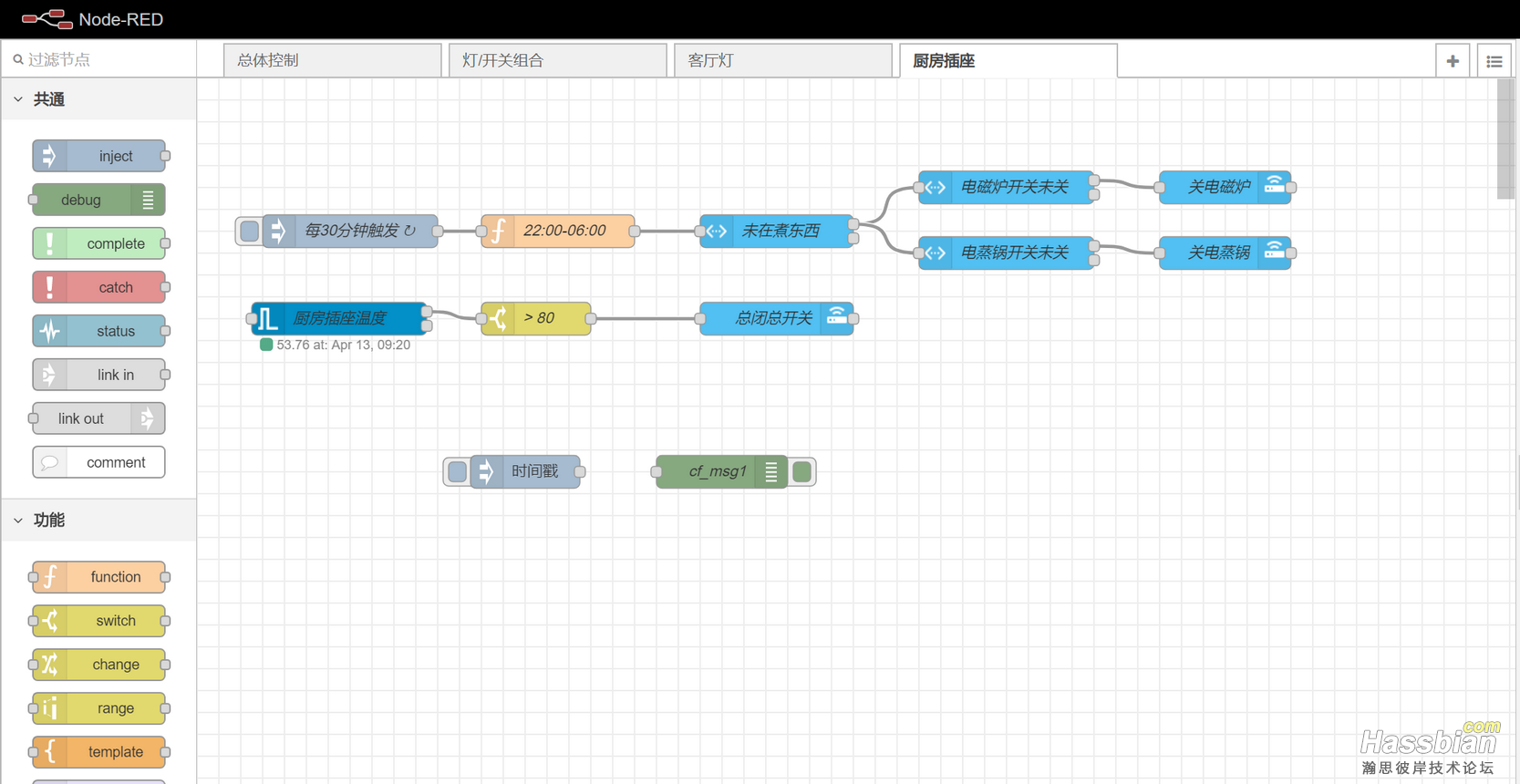
Task: Select the inject node in palette
Action: (x=98, y=156)
